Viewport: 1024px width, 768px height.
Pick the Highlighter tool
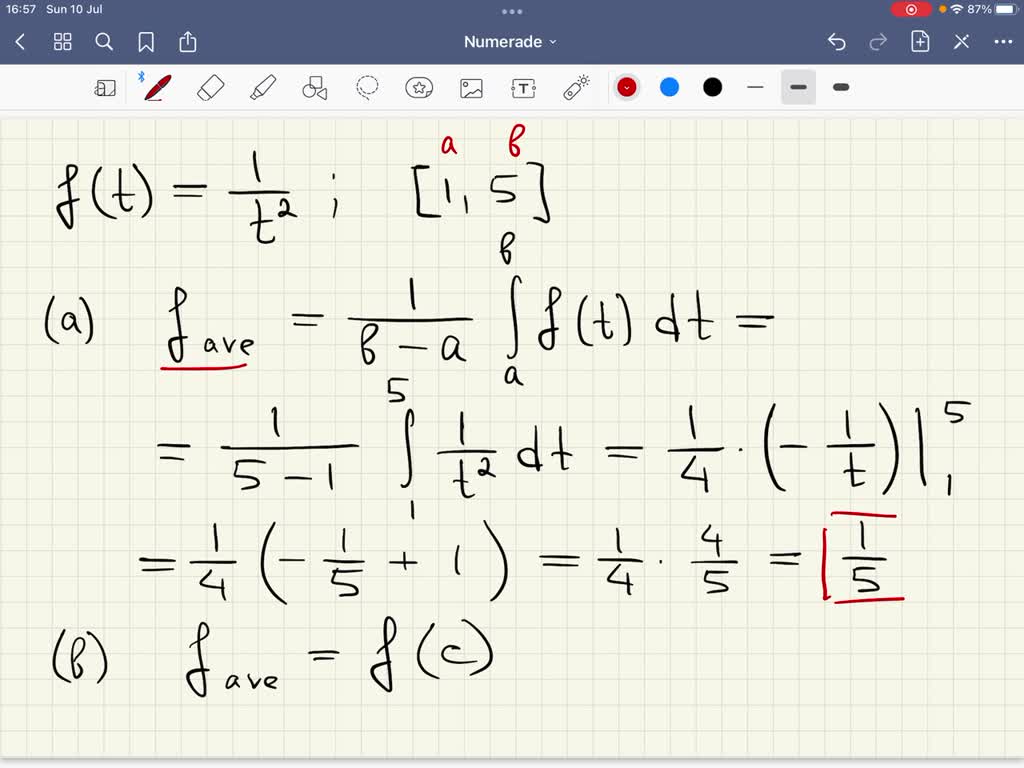263,87
